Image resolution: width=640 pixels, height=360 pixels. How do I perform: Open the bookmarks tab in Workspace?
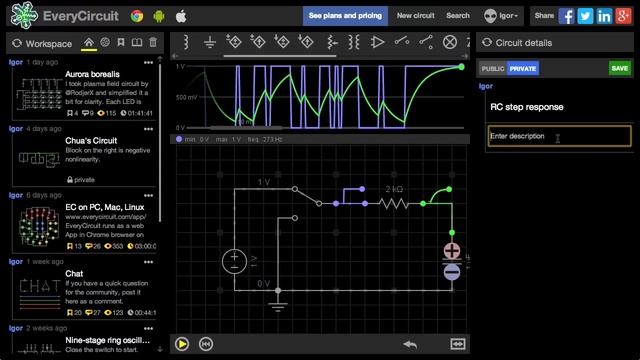pyautogui.click(x=121, y=42)
